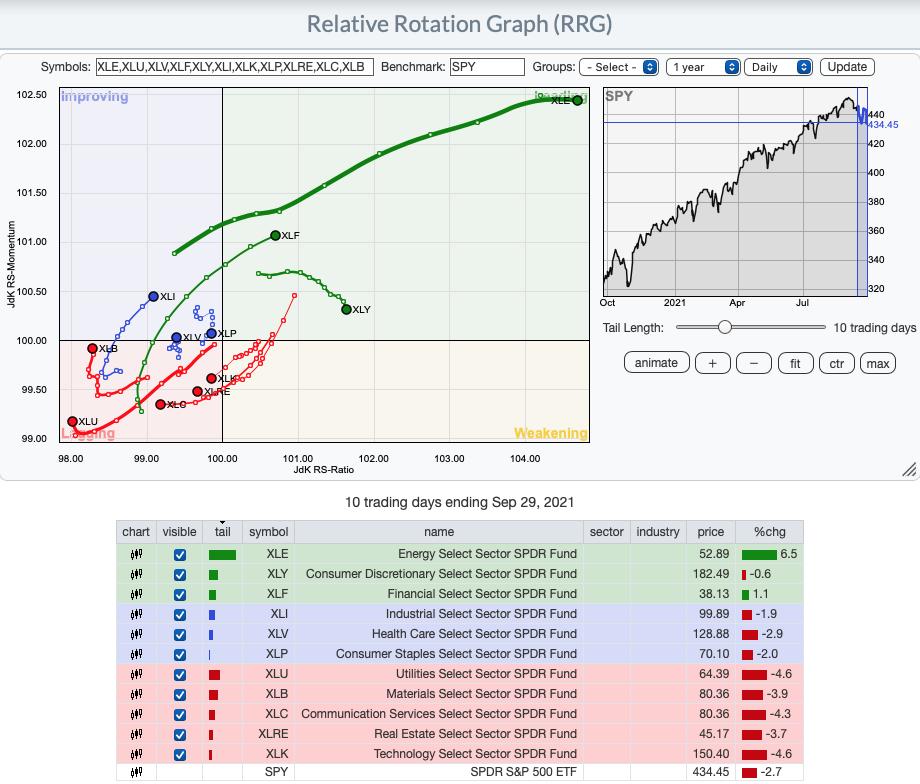Image resolution: width=920 pixels, height=784 pixels.
Task: Click the Tail Length slider handle
Action: pyautogui.click(x=725, y=327)
